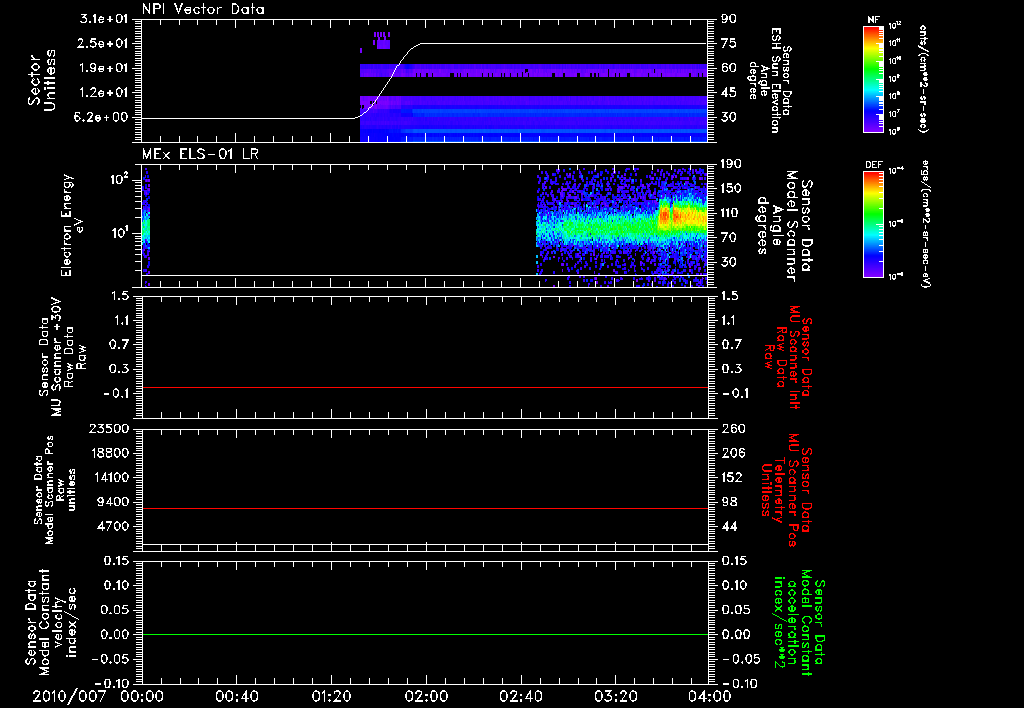Click the red 'MU Scanner Pos Telemetry' title

786,490
